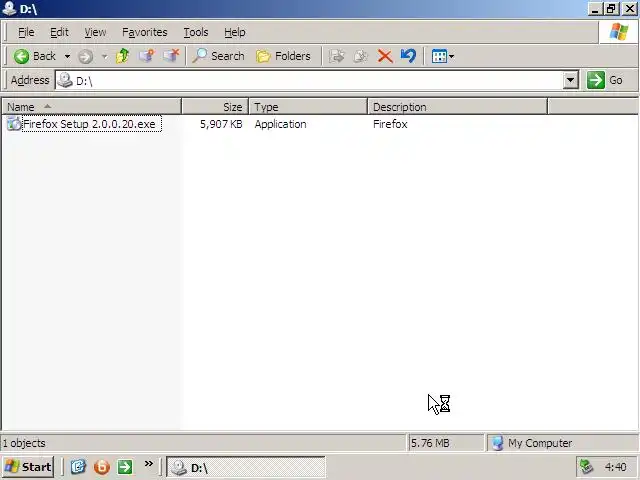Open the Start menu

28,467
